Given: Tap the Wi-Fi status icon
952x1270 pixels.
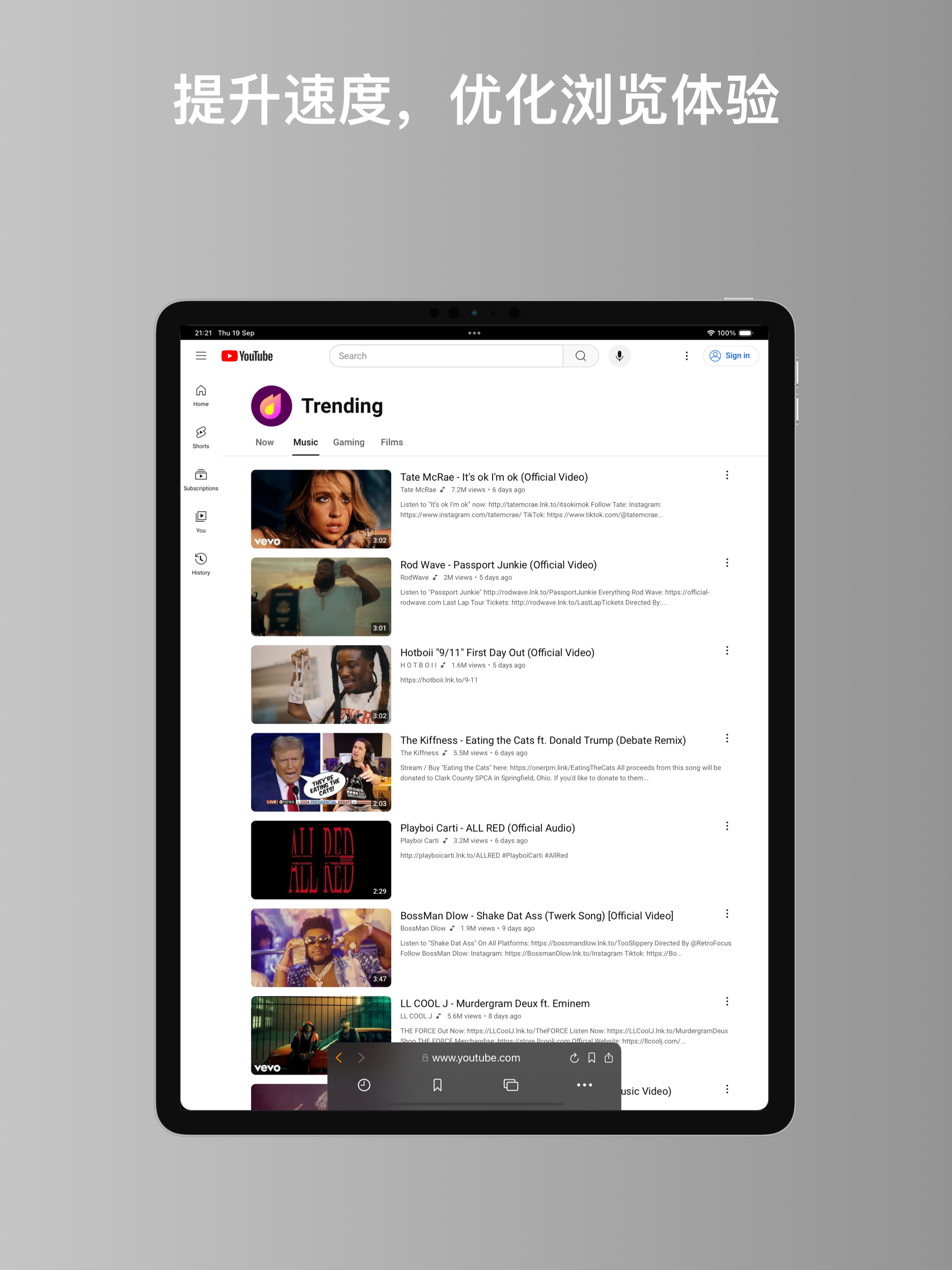Looking at the screenshot, I should click(710, 333).
